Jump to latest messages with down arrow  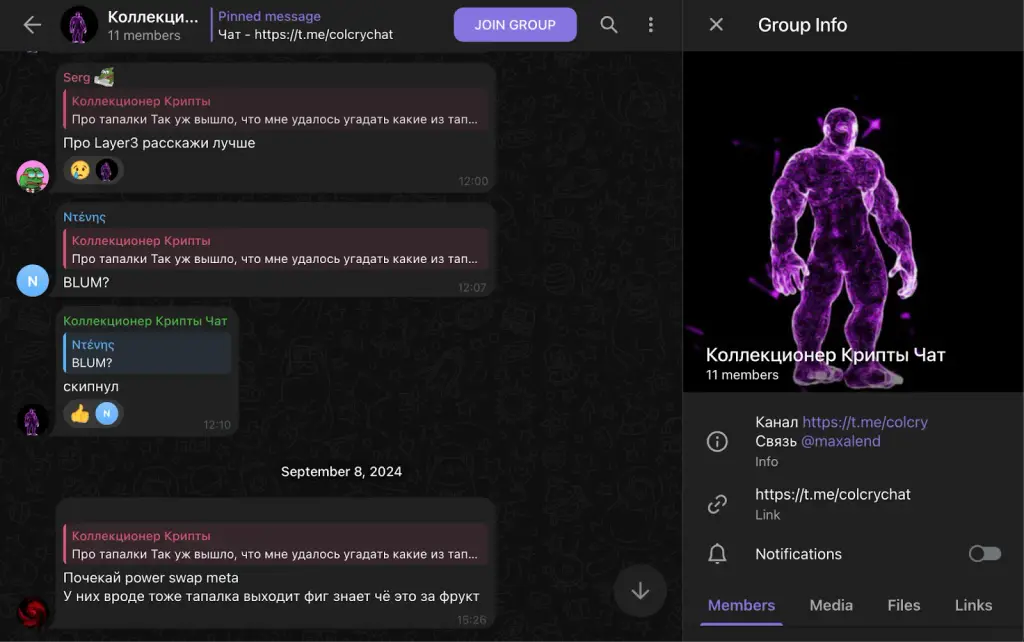(640, 590)
